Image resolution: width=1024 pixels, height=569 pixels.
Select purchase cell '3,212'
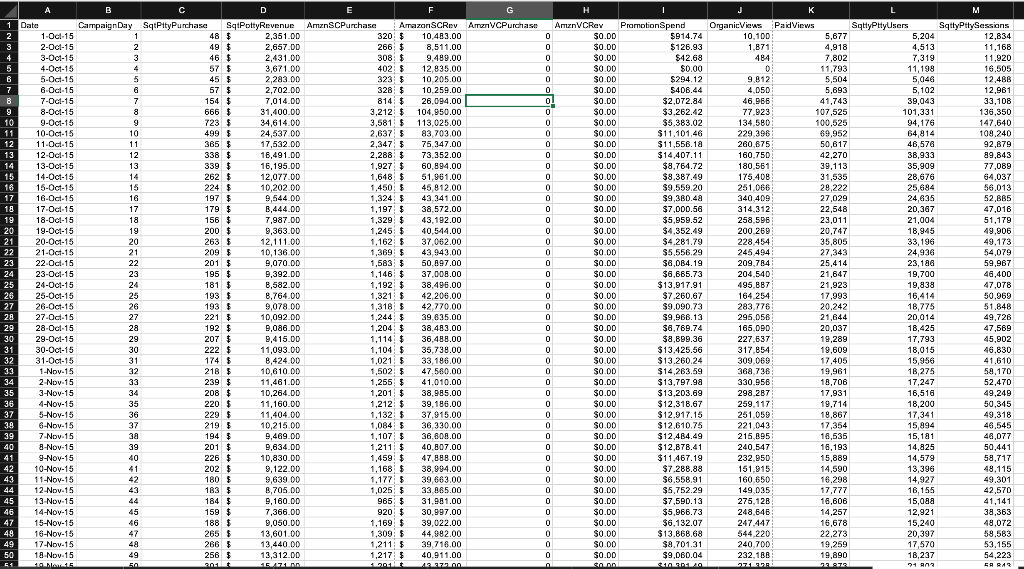[x=349, y=112]
